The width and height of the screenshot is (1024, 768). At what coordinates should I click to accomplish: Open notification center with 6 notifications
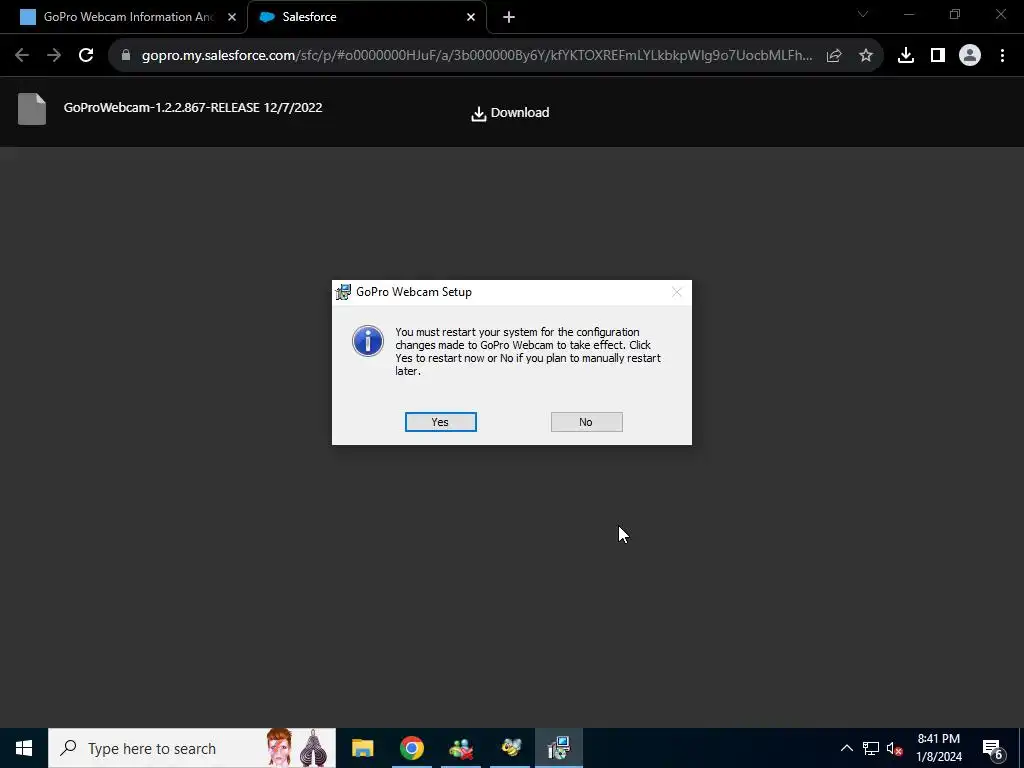pyautogui.click(x=992, y=748)
